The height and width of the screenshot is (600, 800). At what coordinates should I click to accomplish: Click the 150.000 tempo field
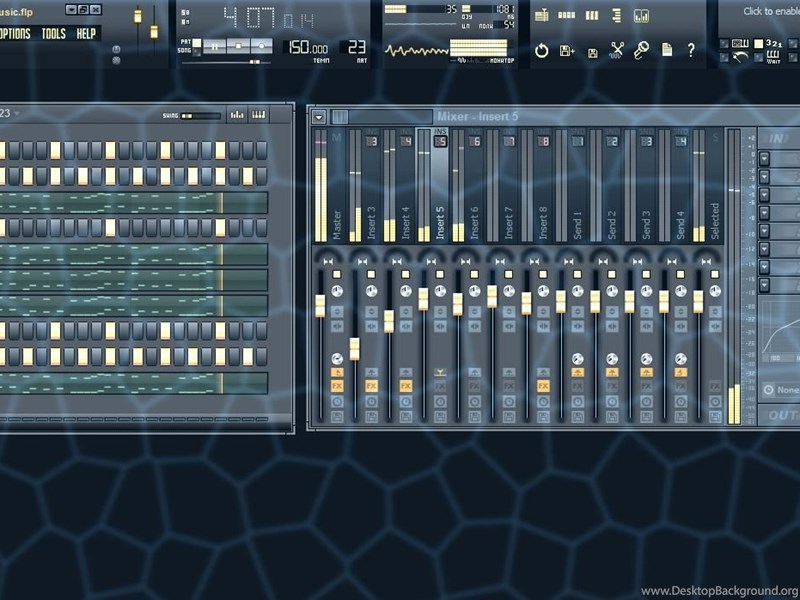pyautogui.click(x=308, y=48)
